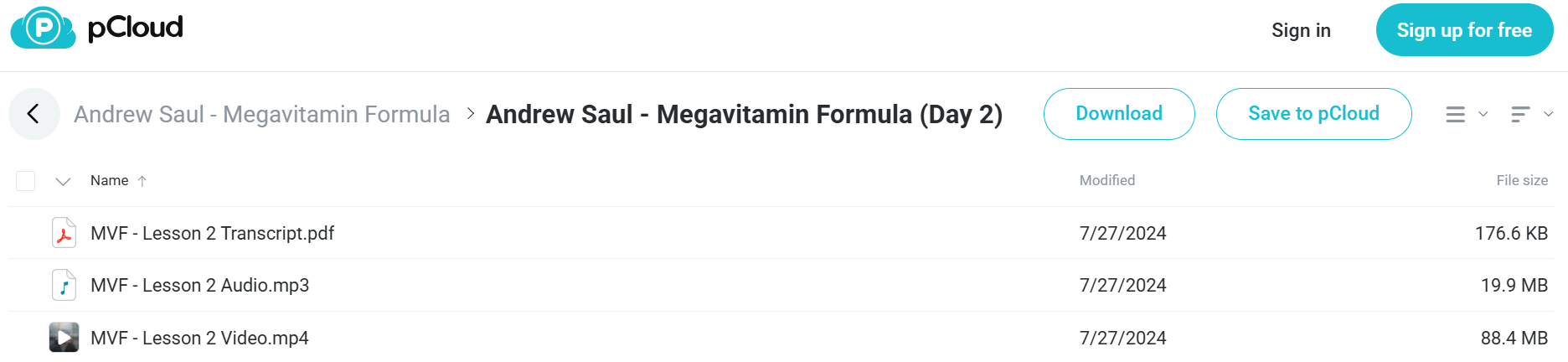Click the PDF icon for Lesson 2 Transcript
Screen dimensions: 1568x362
tap(64, 233)
